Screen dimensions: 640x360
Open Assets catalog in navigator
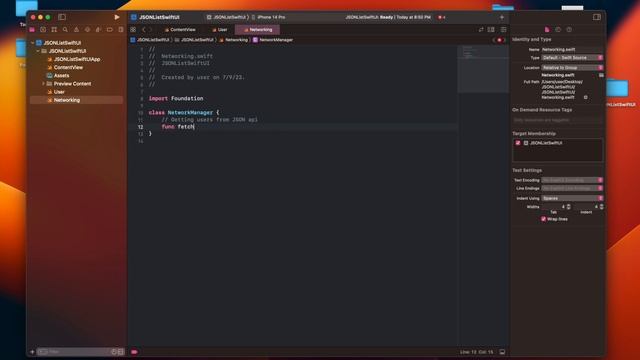[61, 76]
